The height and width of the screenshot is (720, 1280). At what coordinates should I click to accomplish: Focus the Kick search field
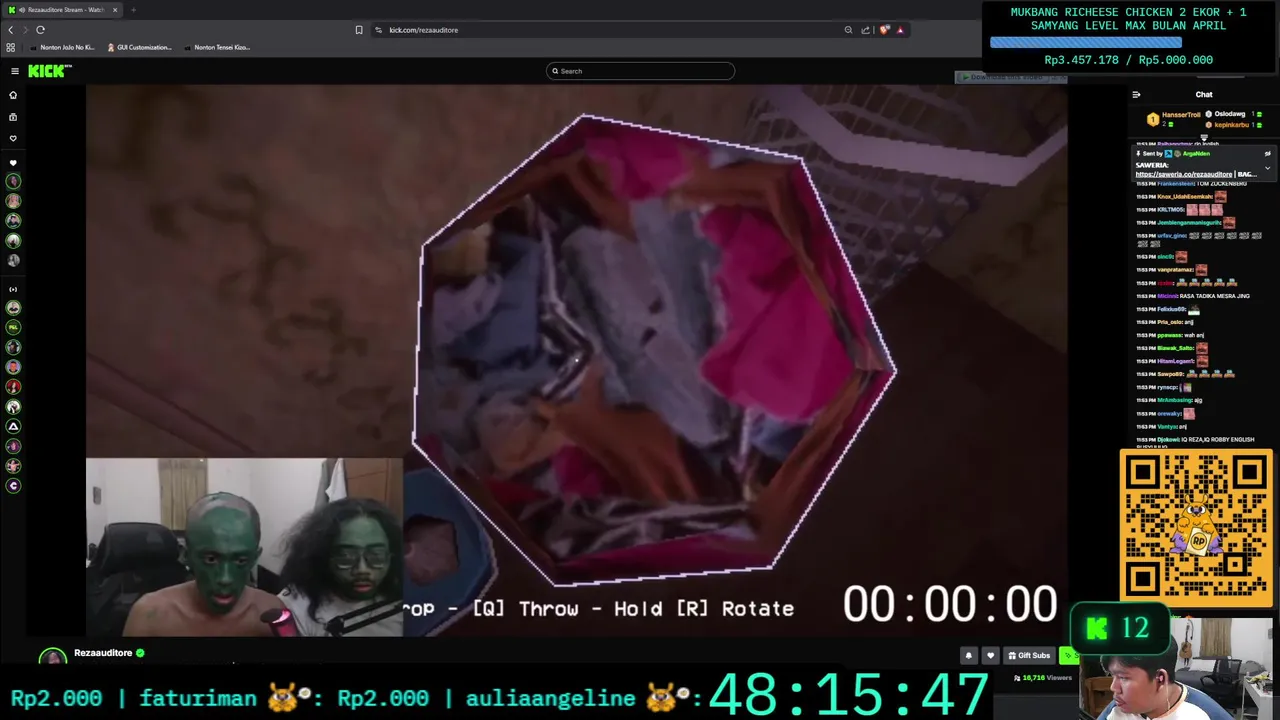pyautogui.click(x=640, y=71)
